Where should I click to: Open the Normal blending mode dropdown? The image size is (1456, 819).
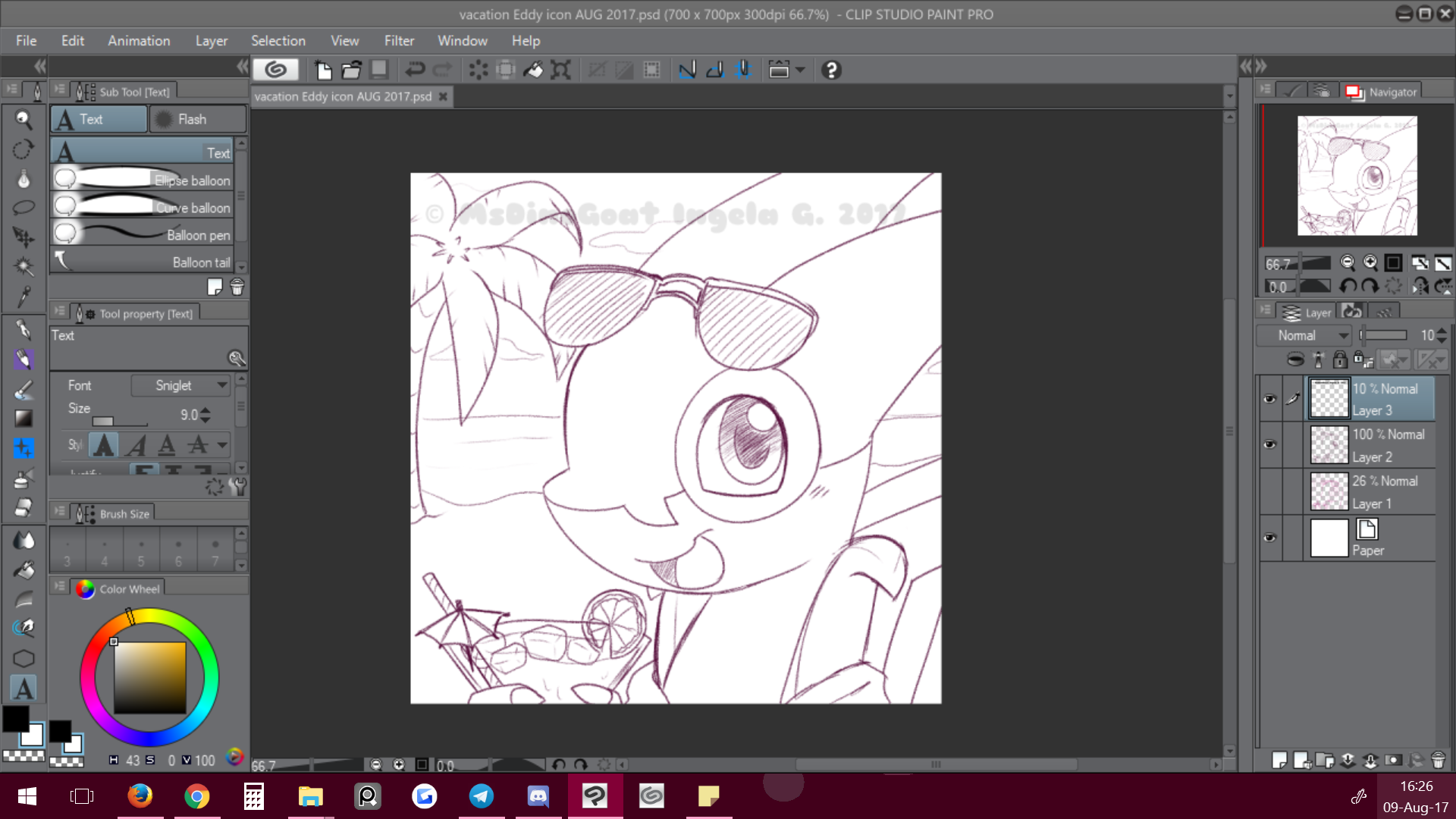(x=1304, y=335)
